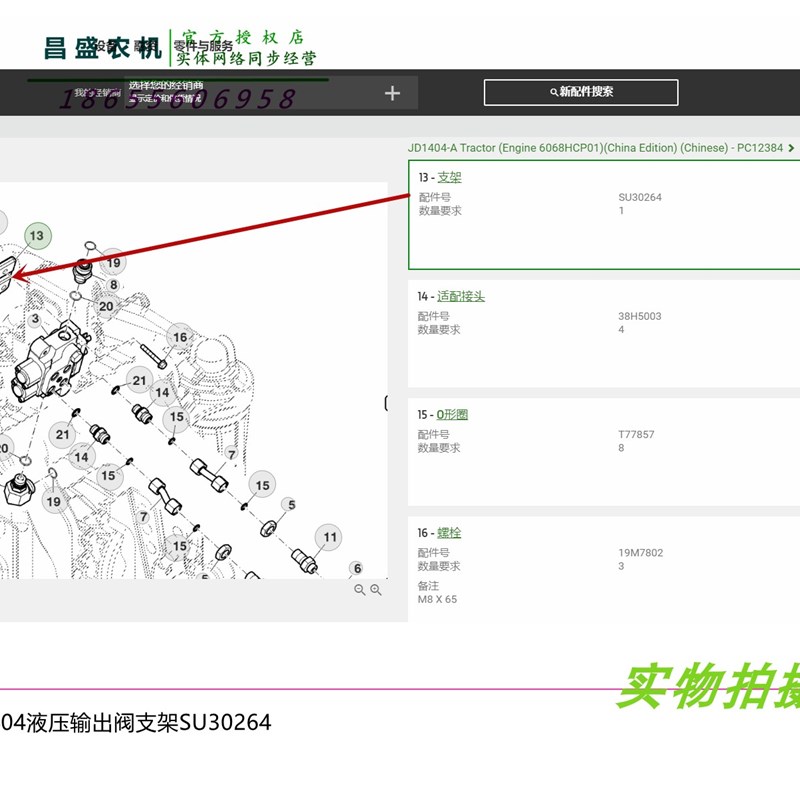Select diagram callout 16 by the bolt

[x=180, y=337]
